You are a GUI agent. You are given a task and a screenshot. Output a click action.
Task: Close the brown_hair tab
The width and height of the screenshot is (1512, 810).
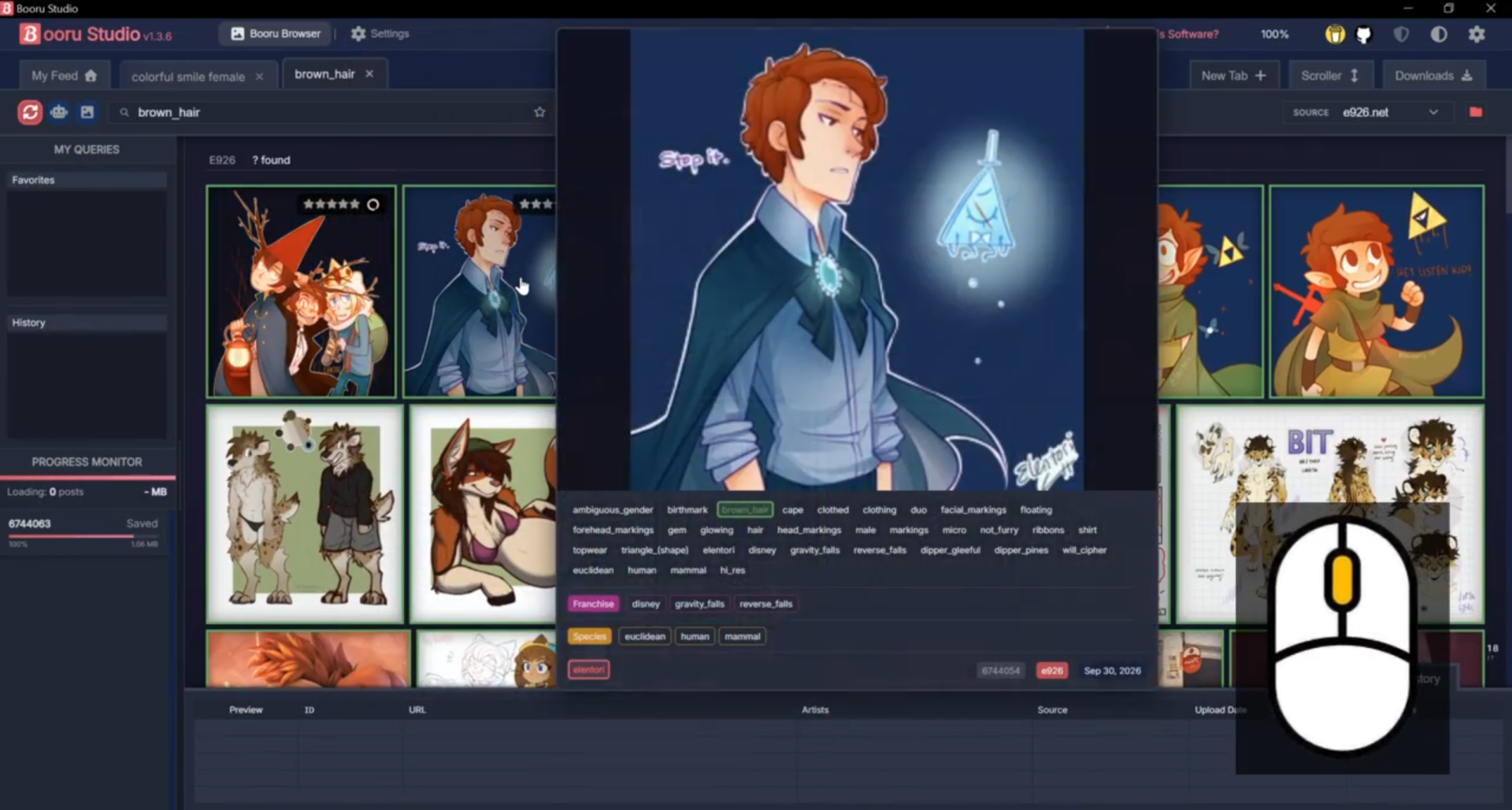[369, 74]
